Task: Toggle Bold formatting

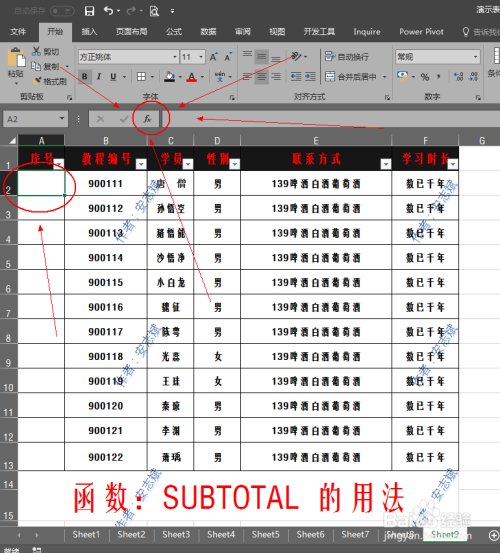Action: (x=85, y=77)
